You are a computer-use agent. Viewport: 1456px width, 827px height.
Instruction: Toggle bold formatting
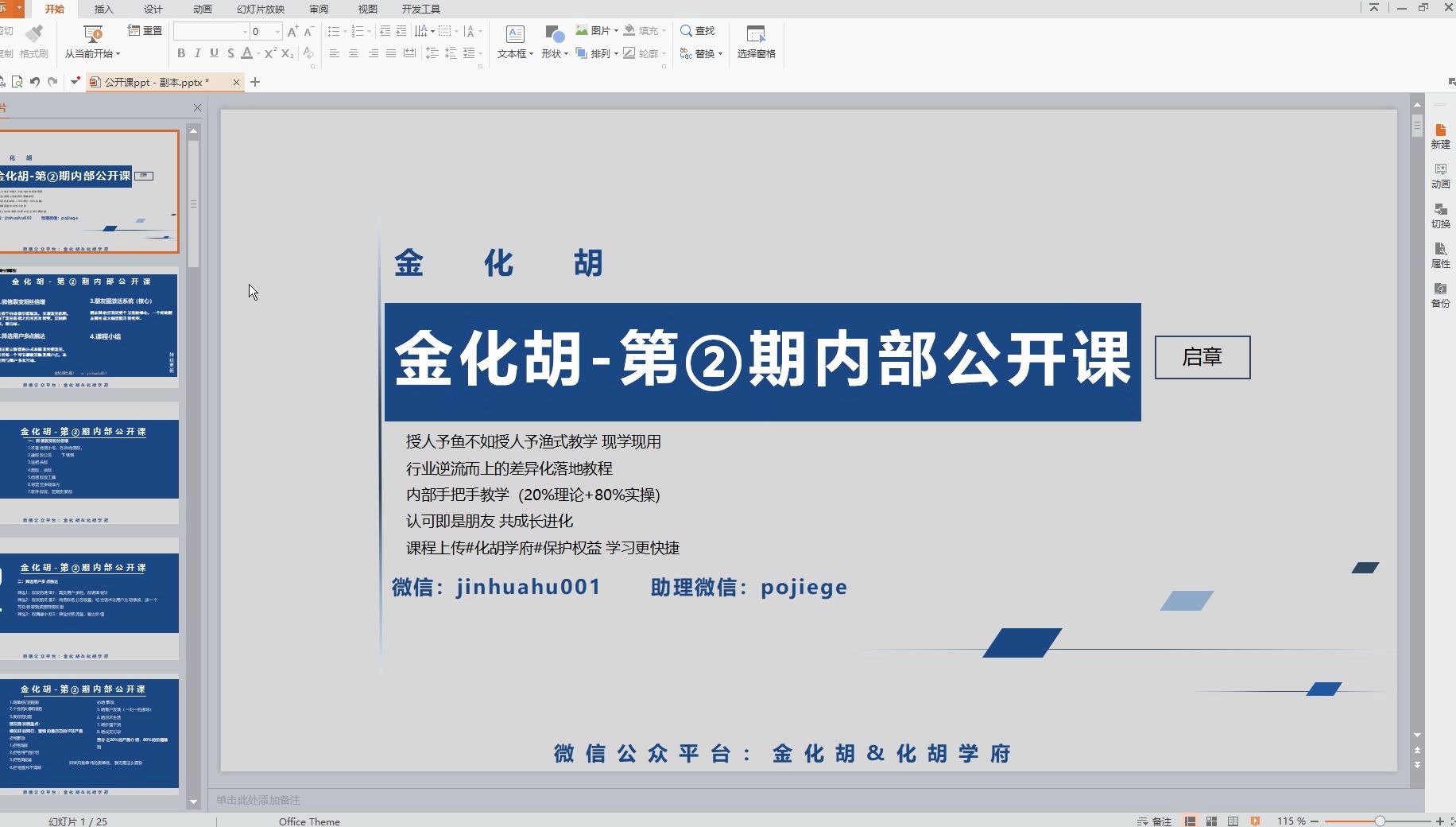pos(181,53)
